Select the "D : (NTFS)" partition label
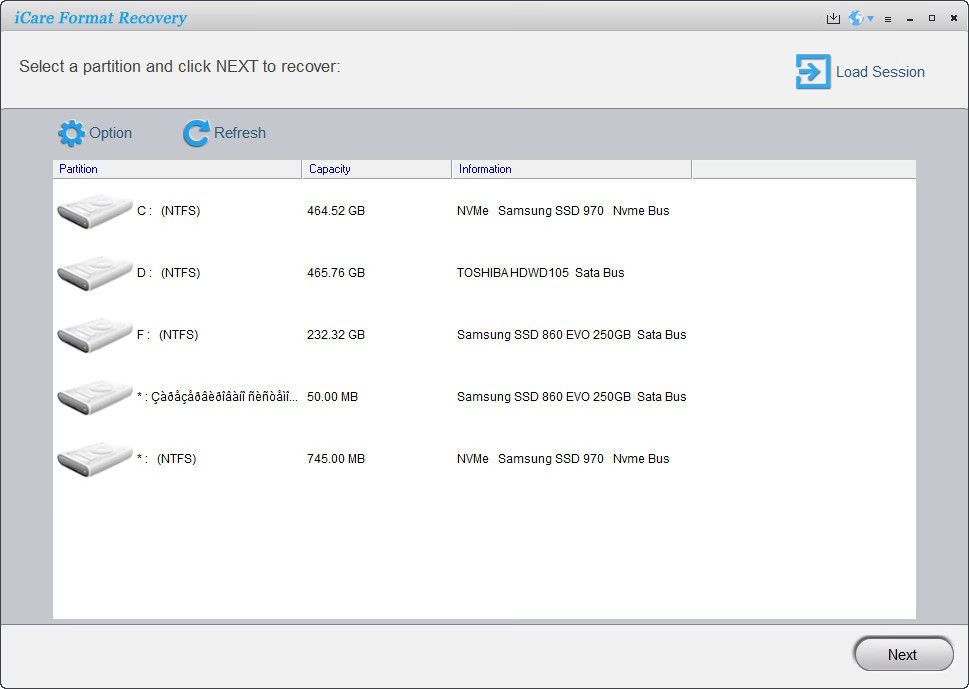The width and height of the screenshot is (969, 689). tap(169, 273)
